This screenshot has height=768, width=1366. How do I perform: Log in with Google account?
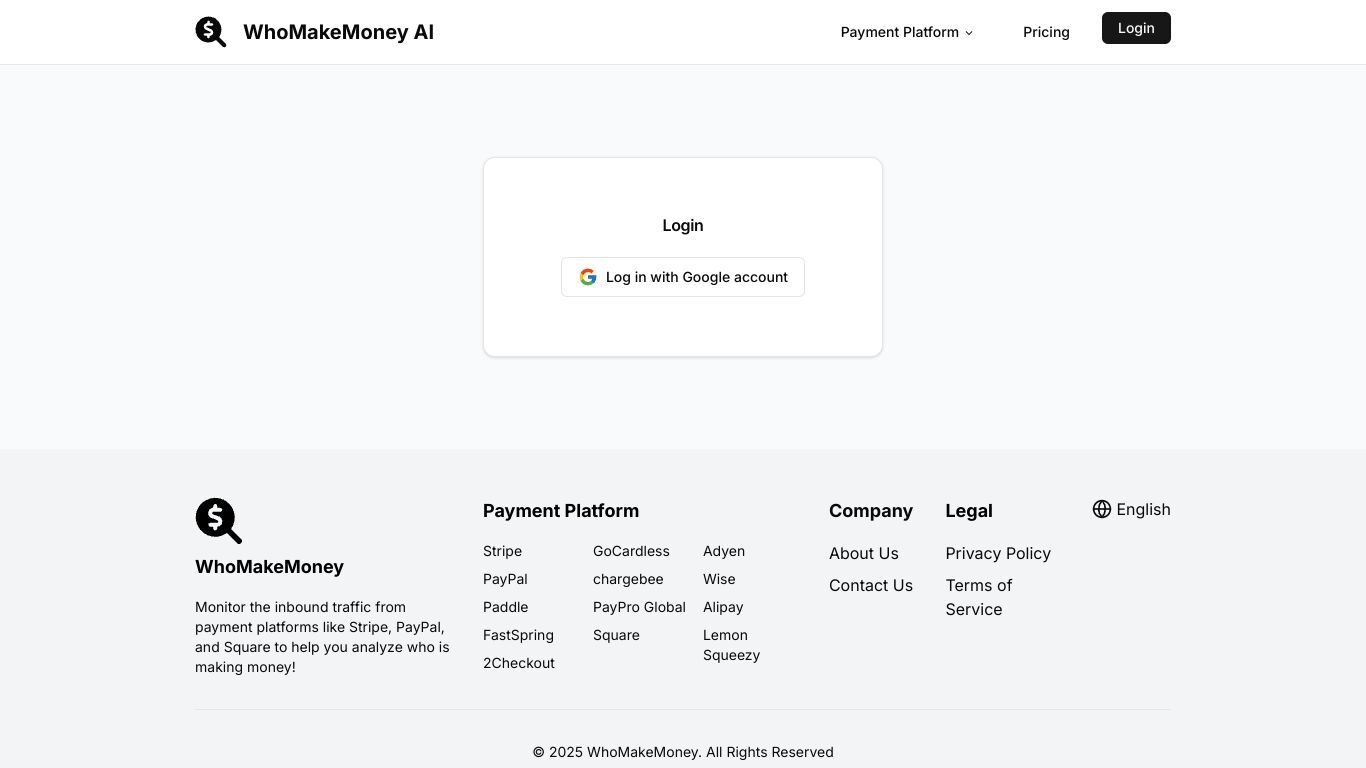pos(683,277)
